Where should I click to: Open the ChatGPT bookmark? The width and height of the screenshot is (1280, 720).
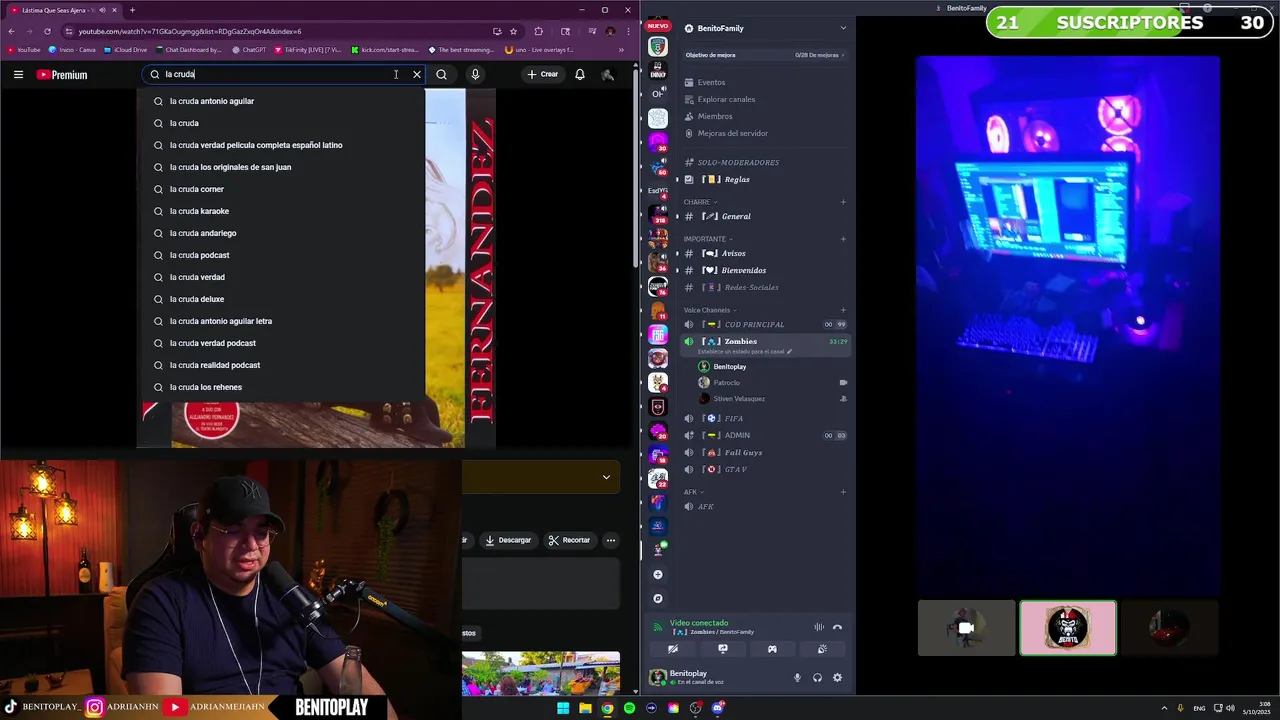(x=250, y=49)
